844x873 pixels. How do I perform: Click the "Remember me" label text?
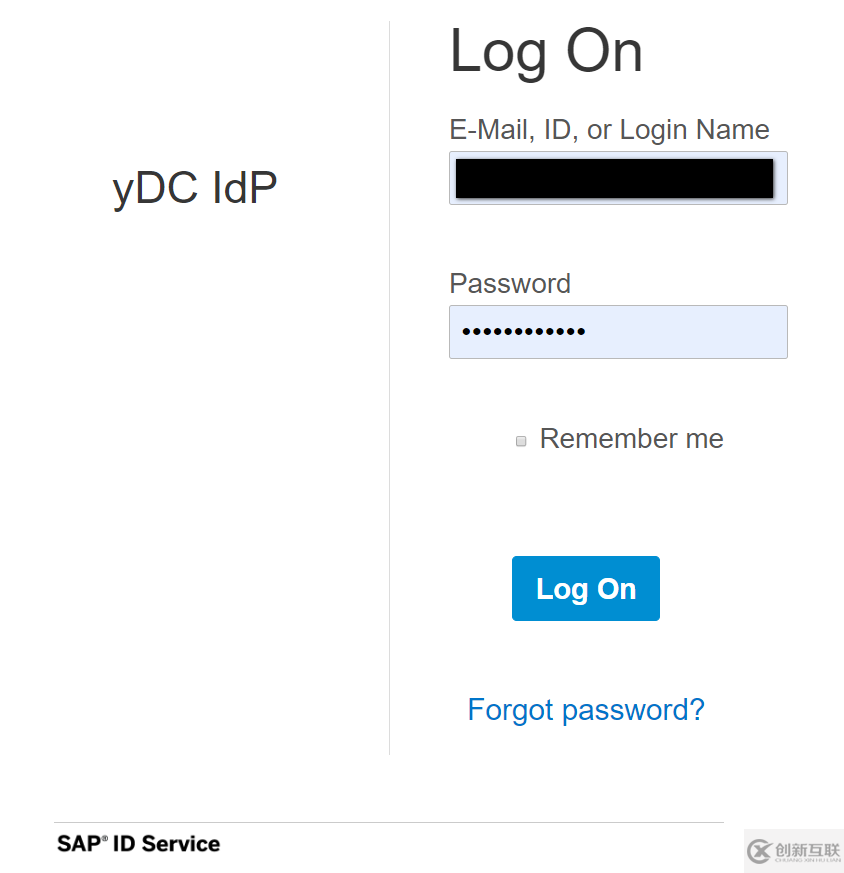pos(631,439)
